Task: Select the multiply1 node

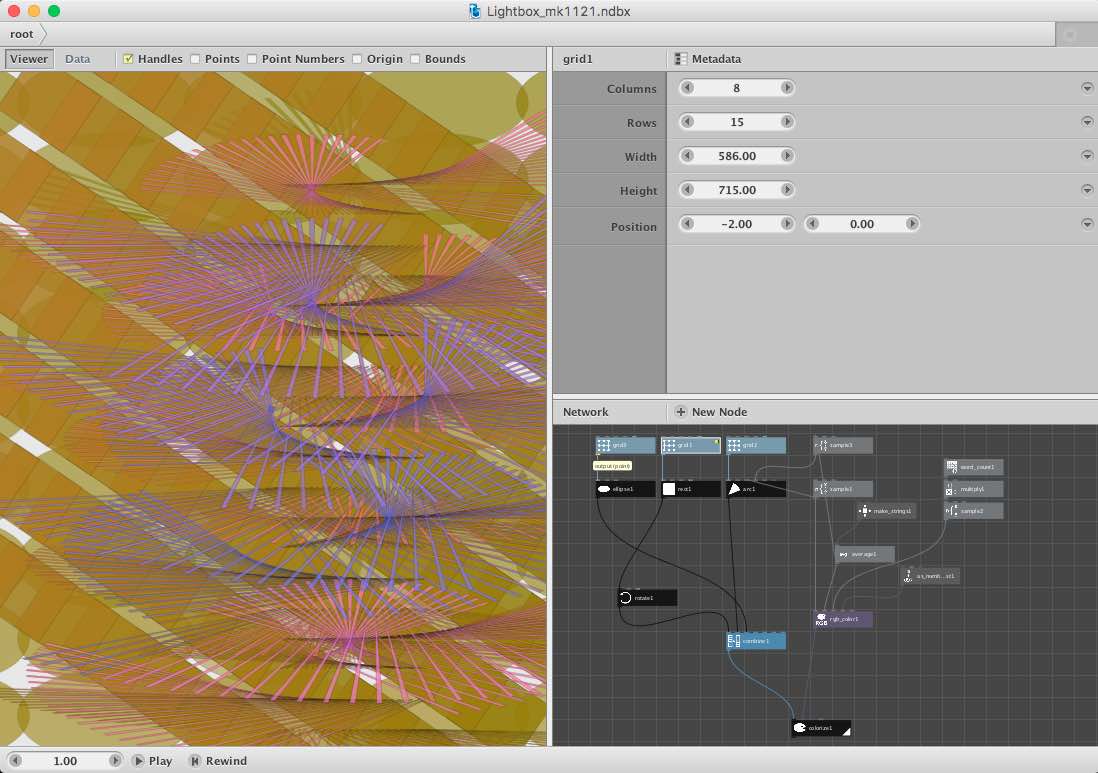Action: pyautogui.click(x=973, y=489)
